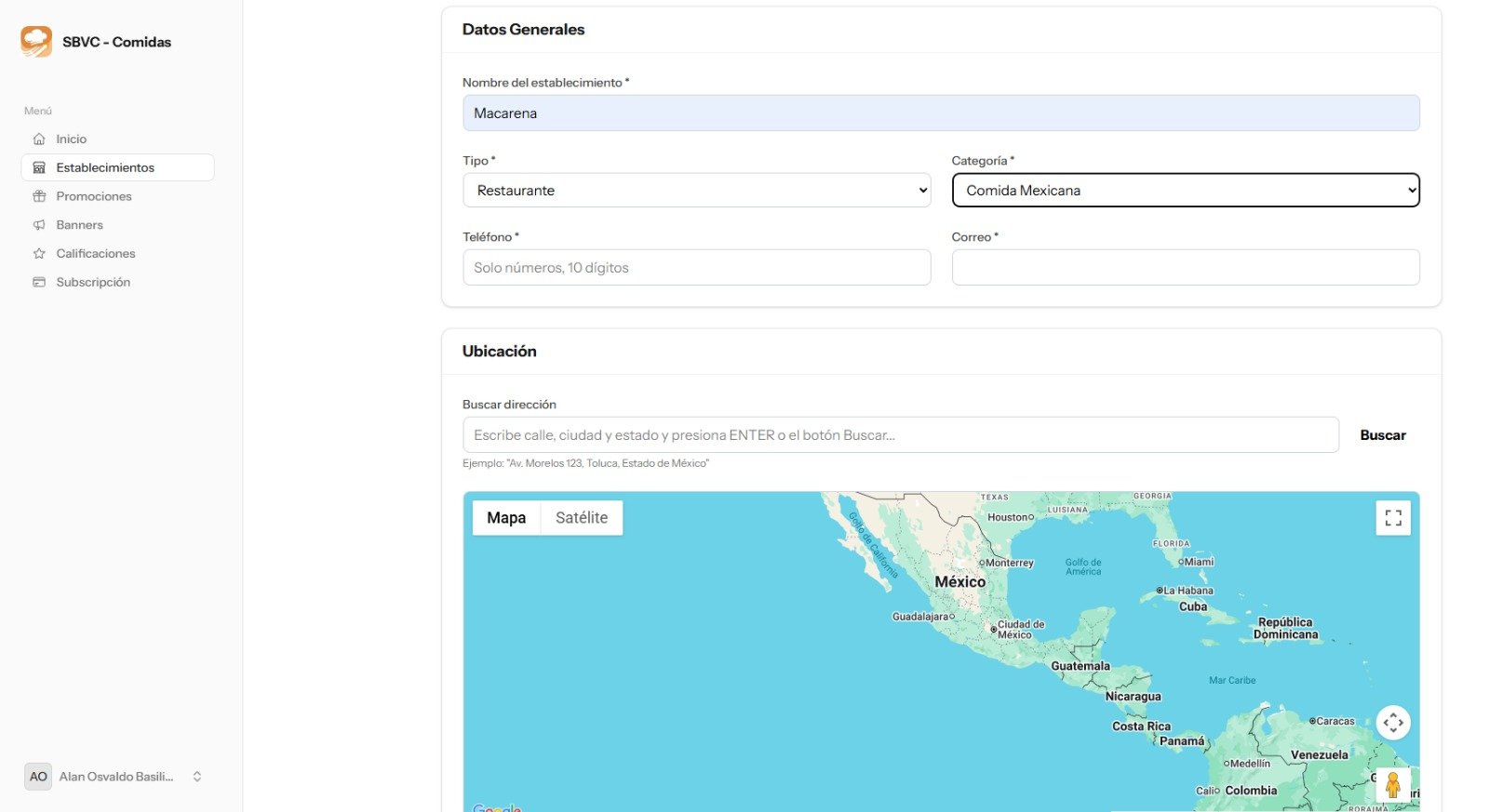
Task: Expand the user account menu chevron
Action: tap(197, 777)
